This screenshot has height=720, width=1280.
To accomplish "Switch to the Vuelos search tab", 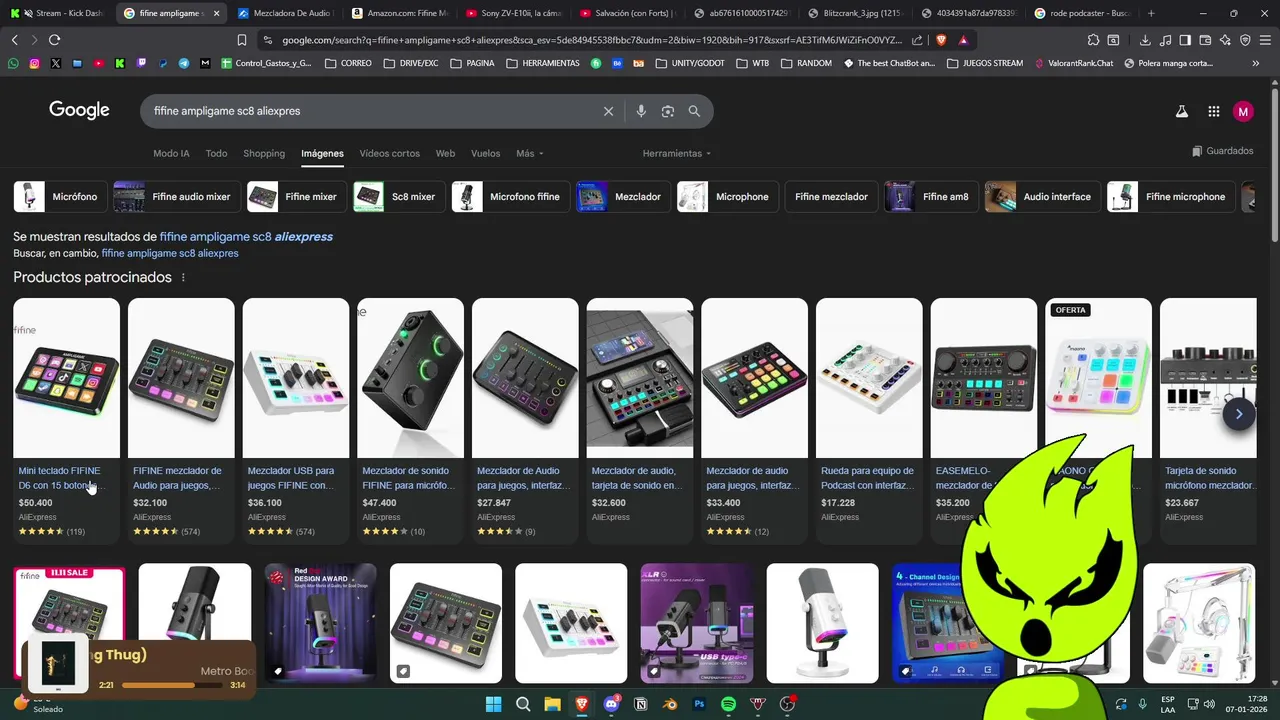I will 485,154.
